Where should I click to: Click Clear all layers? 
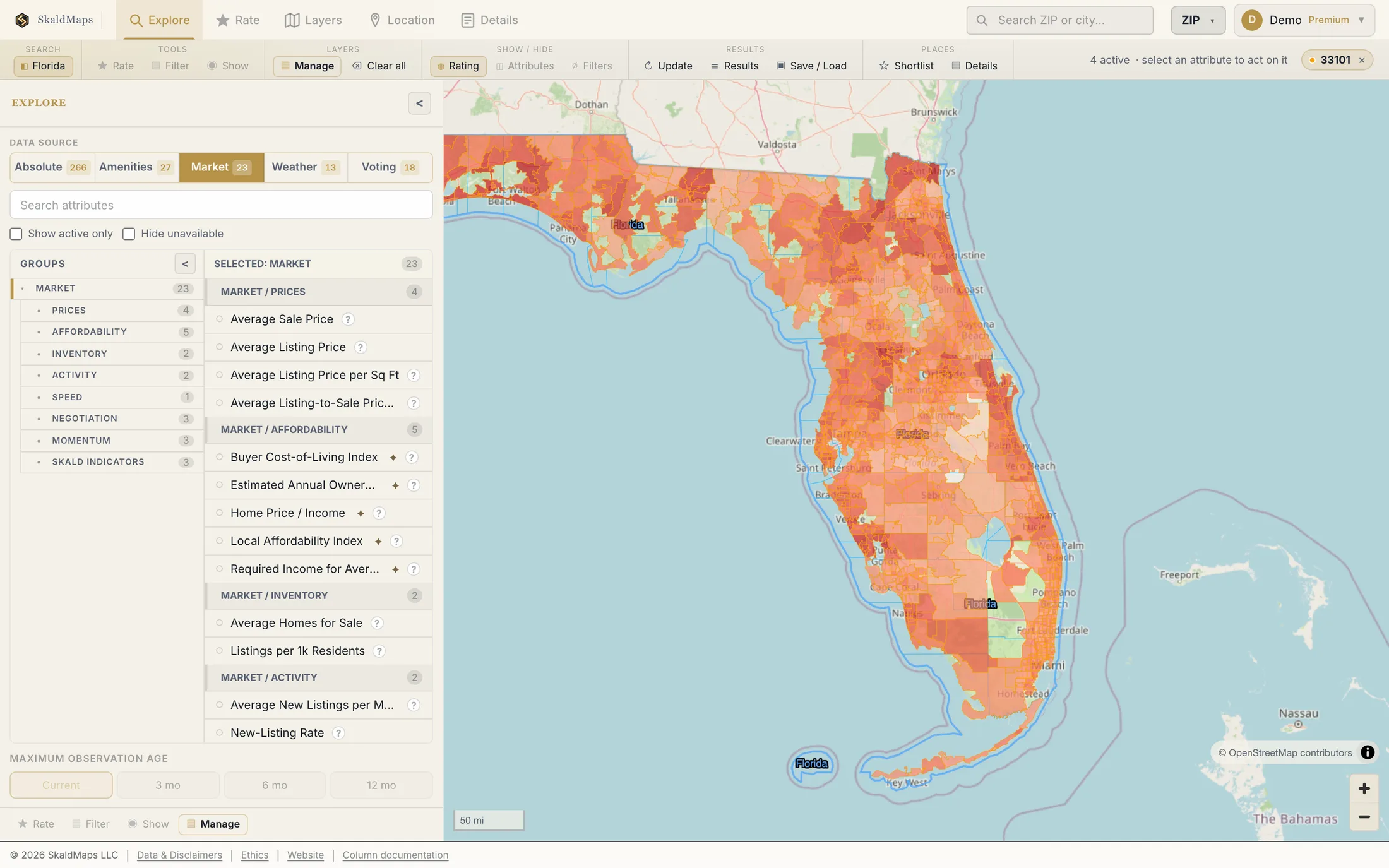click(379, 66)
